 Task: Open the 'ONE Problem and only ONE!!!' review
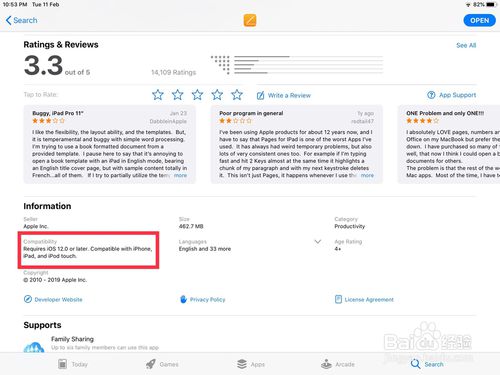pos(449,144)
